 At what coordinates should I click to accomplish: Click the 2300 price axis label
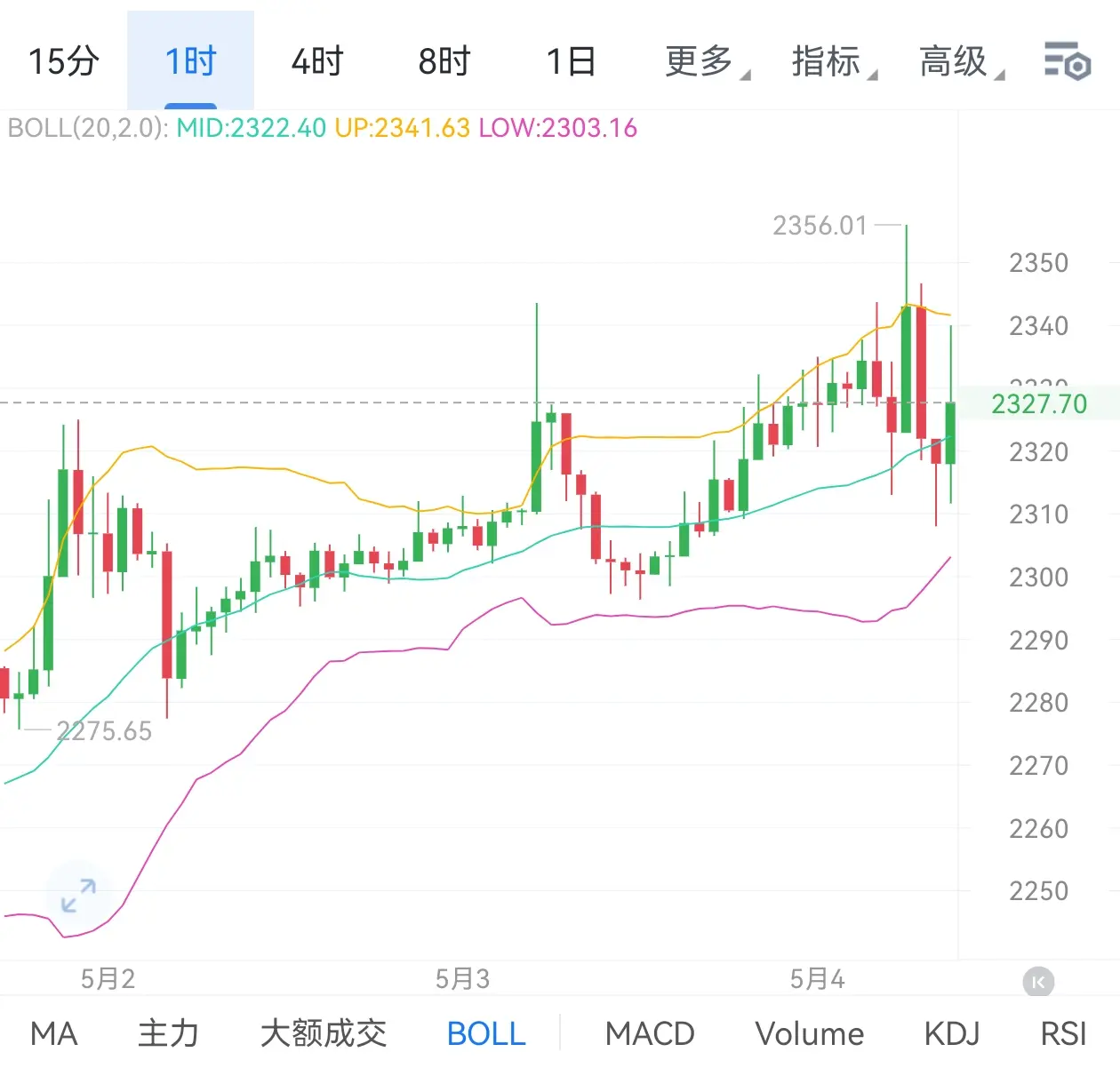(1038, 578)
